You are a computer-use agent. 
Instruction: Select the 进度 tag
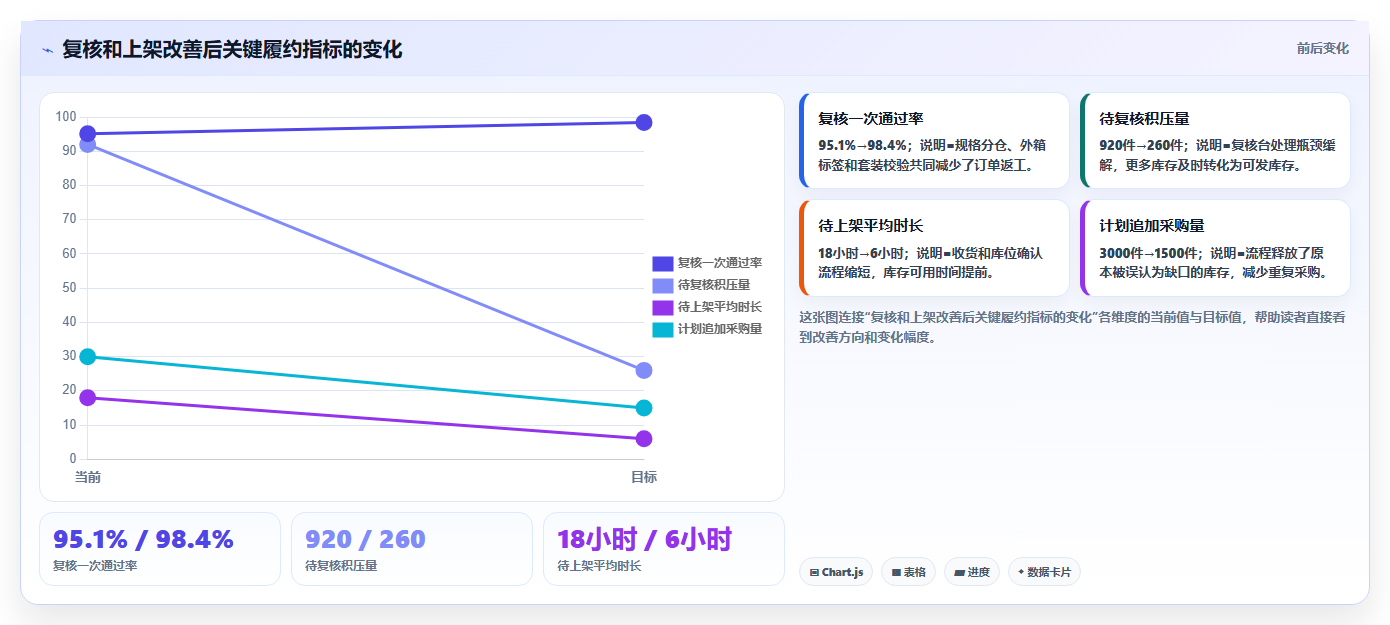click(971, 572)
